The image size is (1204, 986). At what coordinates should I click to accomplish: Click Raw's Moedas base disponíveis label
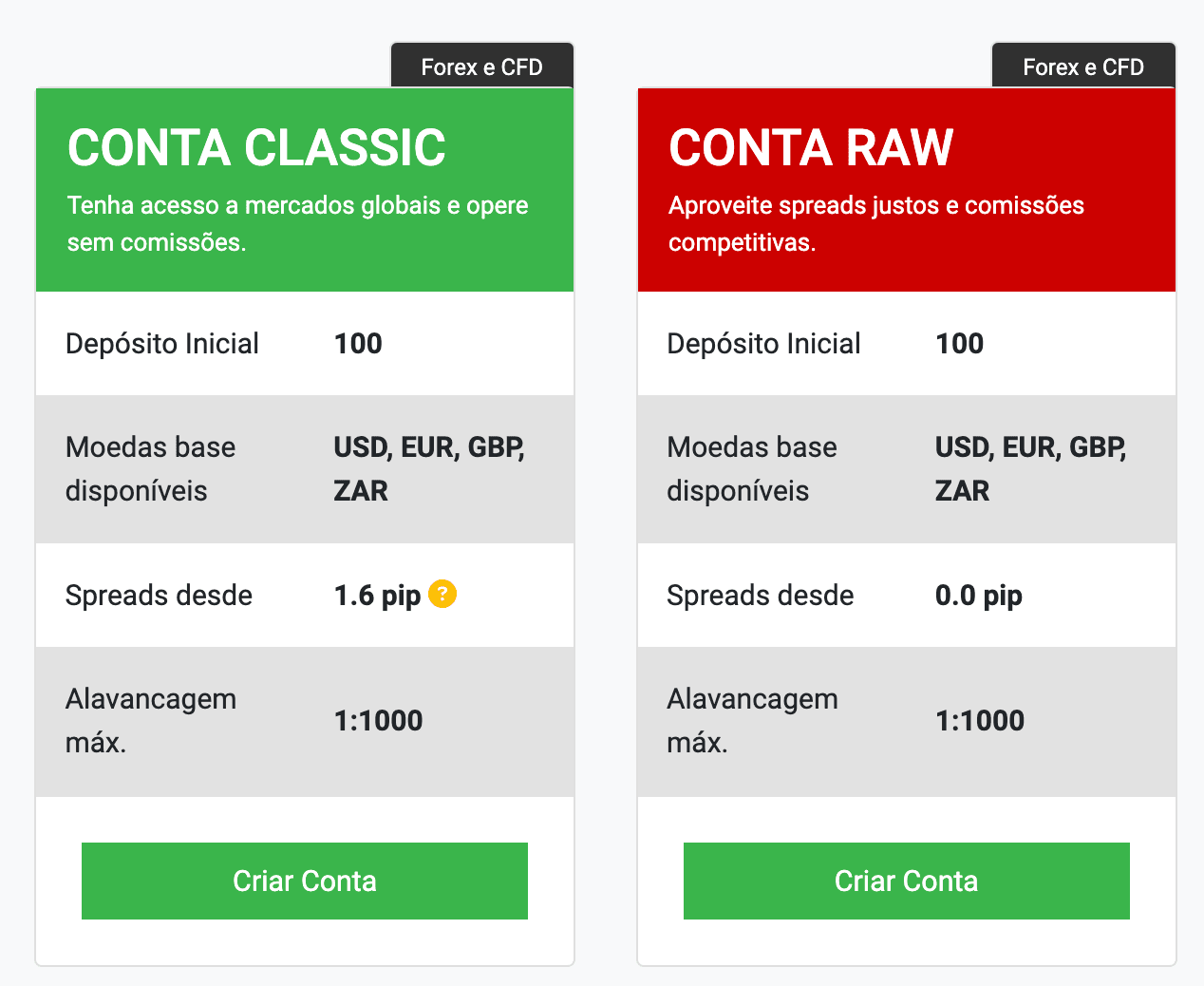[x=752, y=468]
